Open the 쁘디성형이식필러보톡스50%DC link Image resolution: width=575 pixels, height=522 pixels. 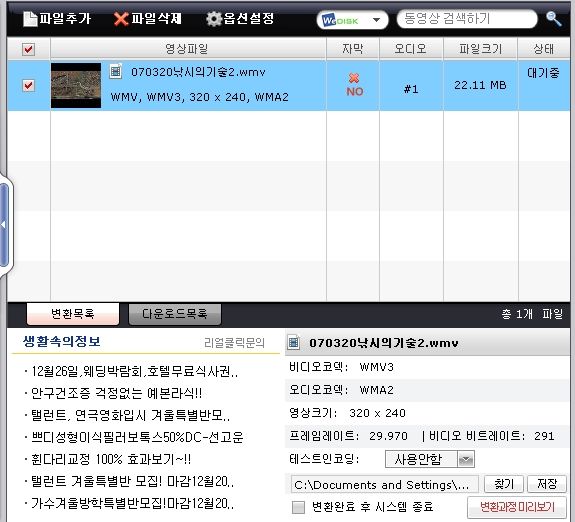pyautogui.click(x=137, y=437)
